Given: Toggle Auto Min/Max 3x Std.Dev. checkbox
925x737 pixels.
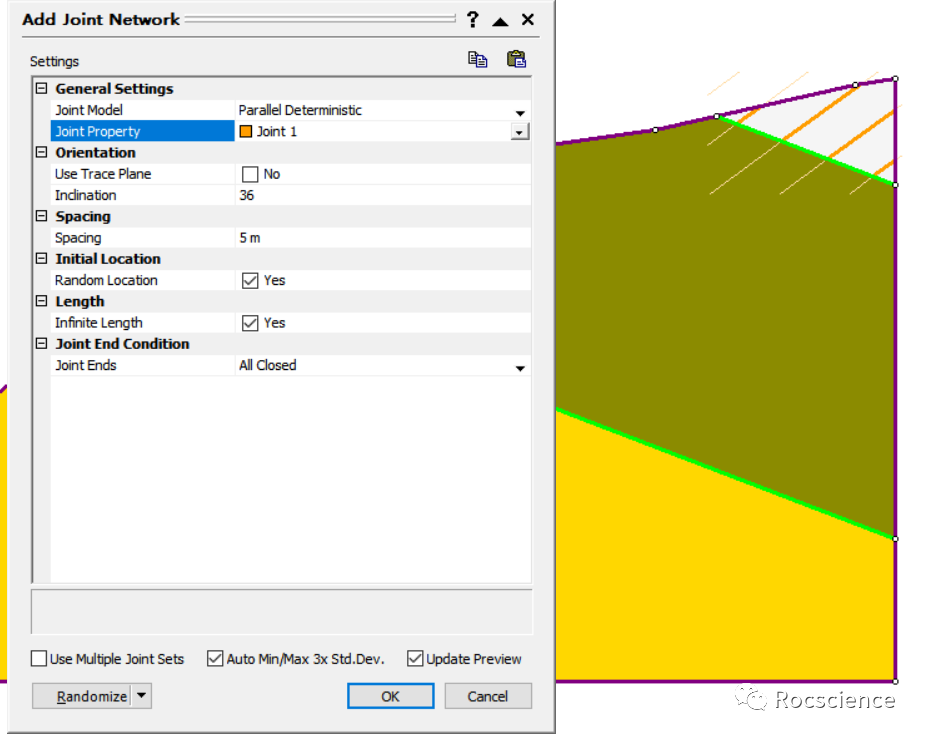Looking at the screenshot, I should click(215, 659).
